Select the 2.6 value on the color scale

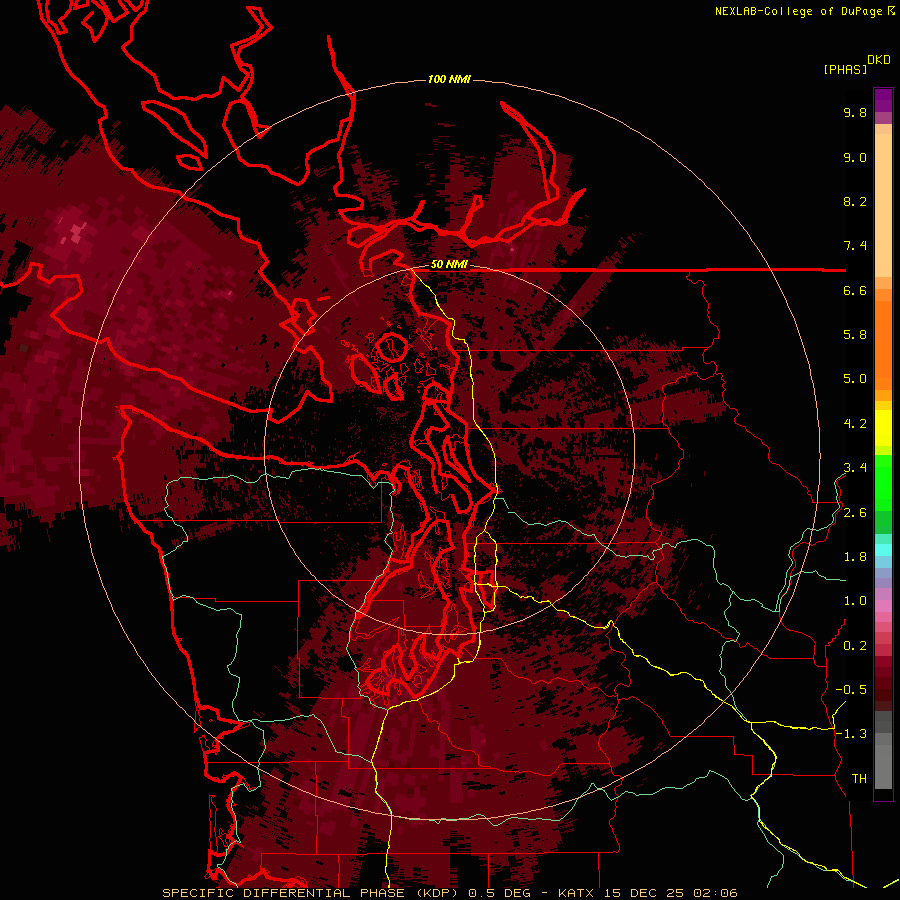click(855, 513)
